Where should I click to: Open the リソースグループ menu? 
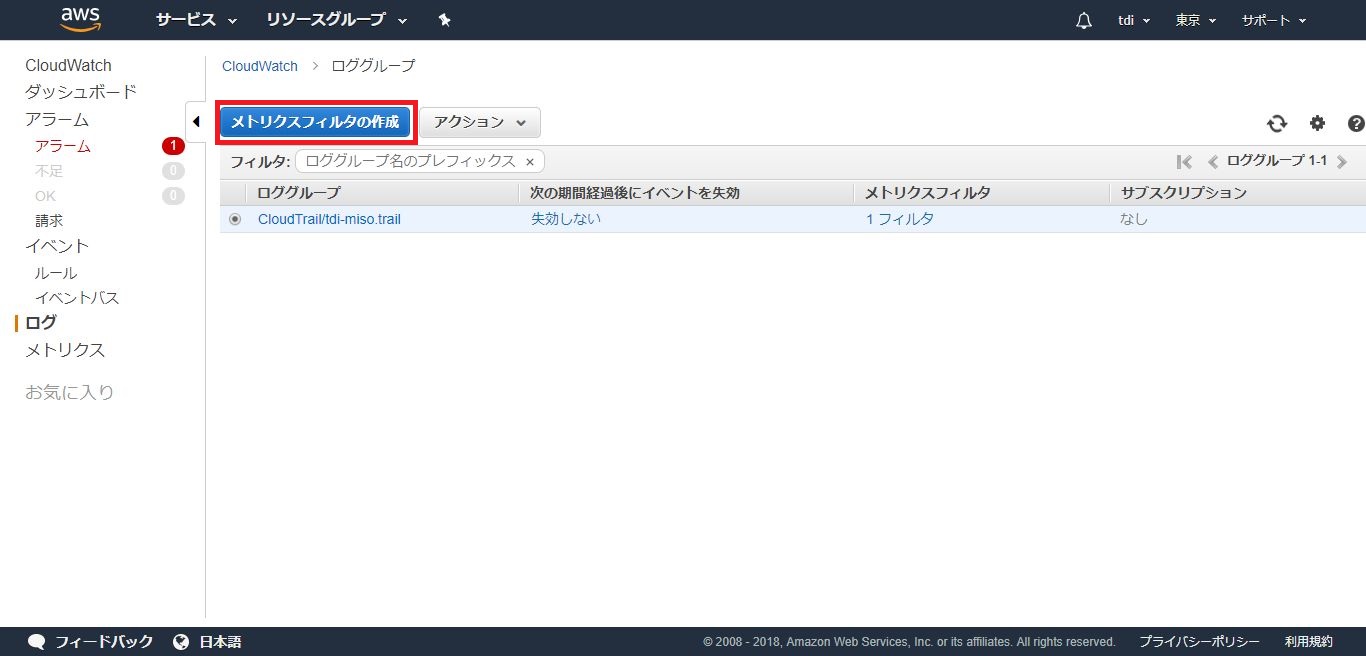pos(337,20)
